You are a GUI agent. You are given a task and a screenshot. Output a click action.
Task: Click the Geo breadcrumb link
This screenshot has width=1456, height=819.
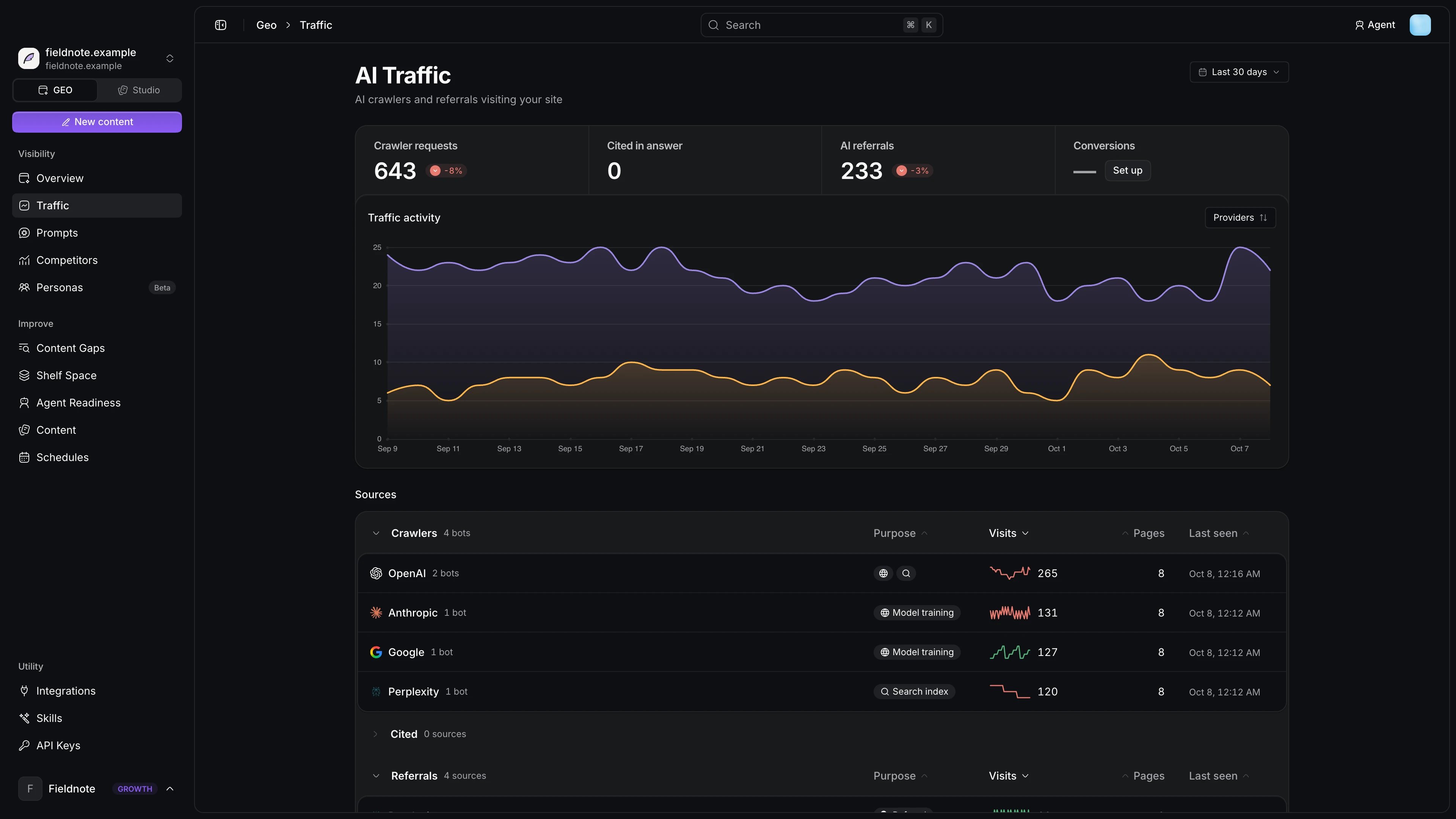pyautogui.click(x=266, y=25)
